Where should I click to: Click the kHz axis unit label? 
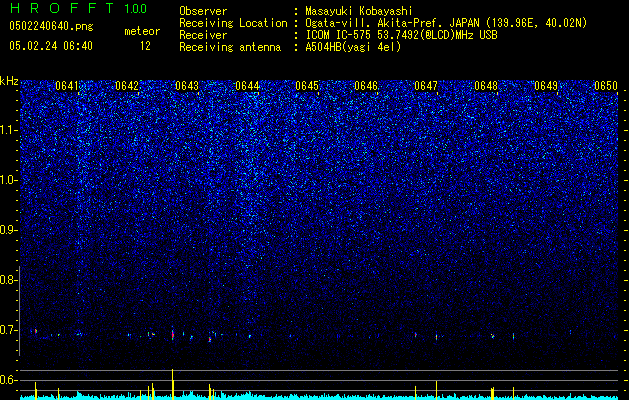(x=9, y=81)
